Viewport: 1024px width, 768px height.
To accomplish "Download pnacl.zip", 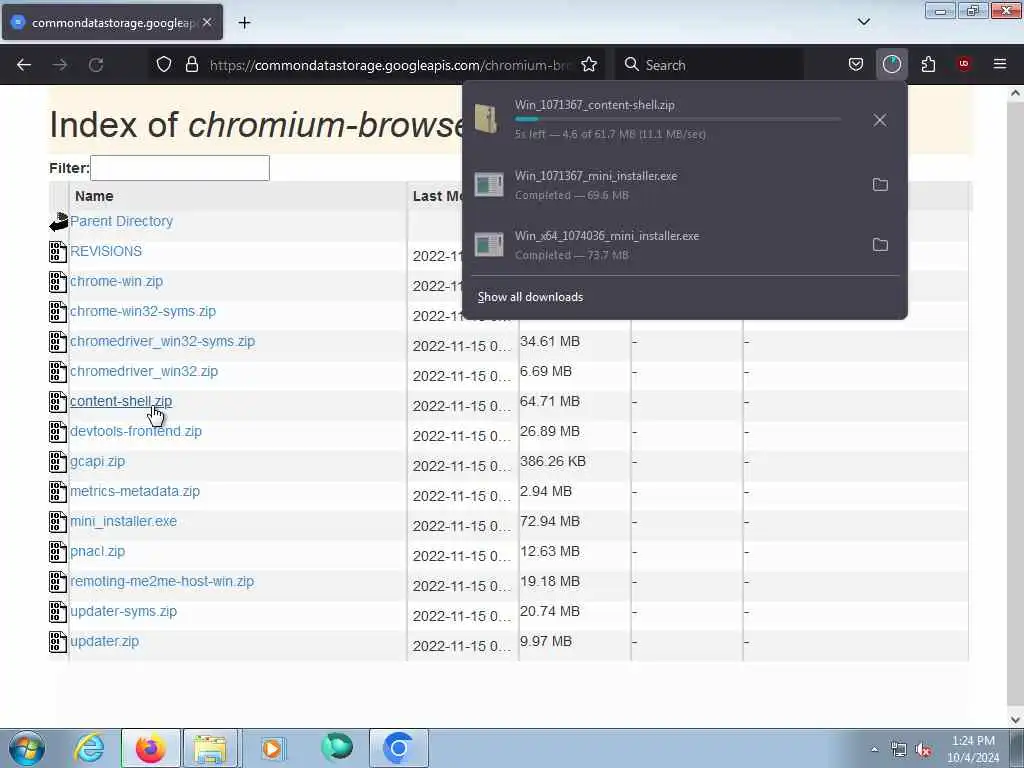I will click(97, 552).
